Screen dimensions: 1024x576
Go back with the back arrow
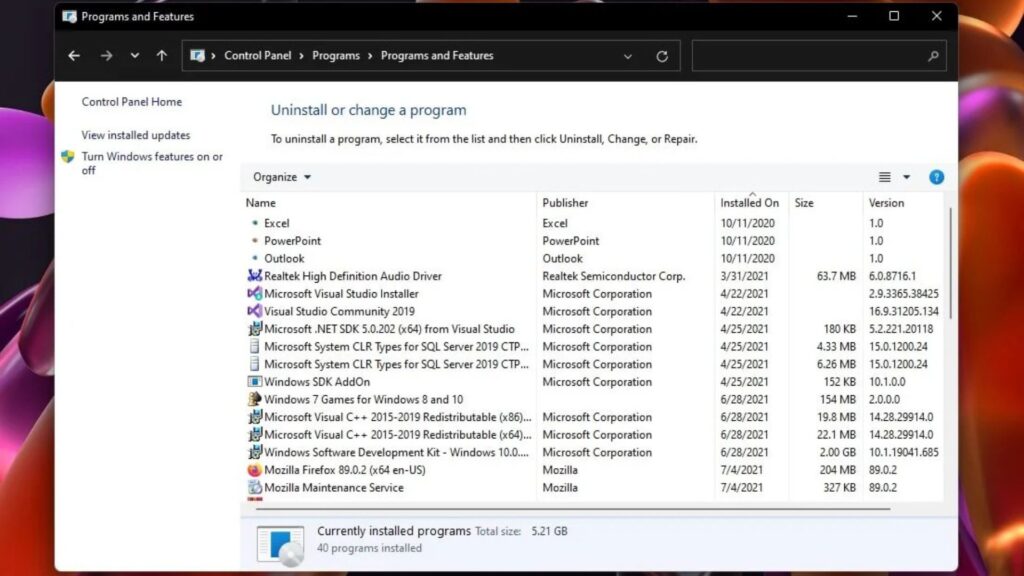[74, 56]
